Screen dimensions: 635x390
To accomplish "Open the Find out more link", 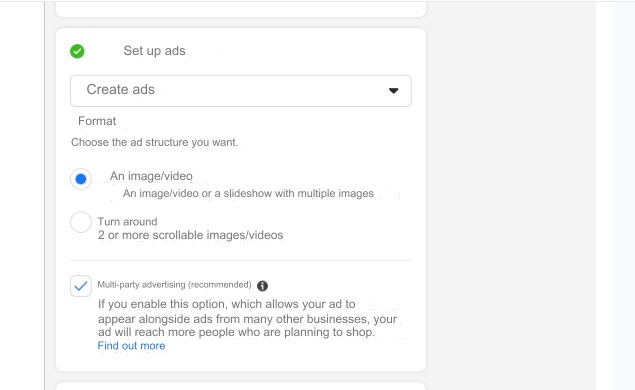I will [x=131, y=346].
